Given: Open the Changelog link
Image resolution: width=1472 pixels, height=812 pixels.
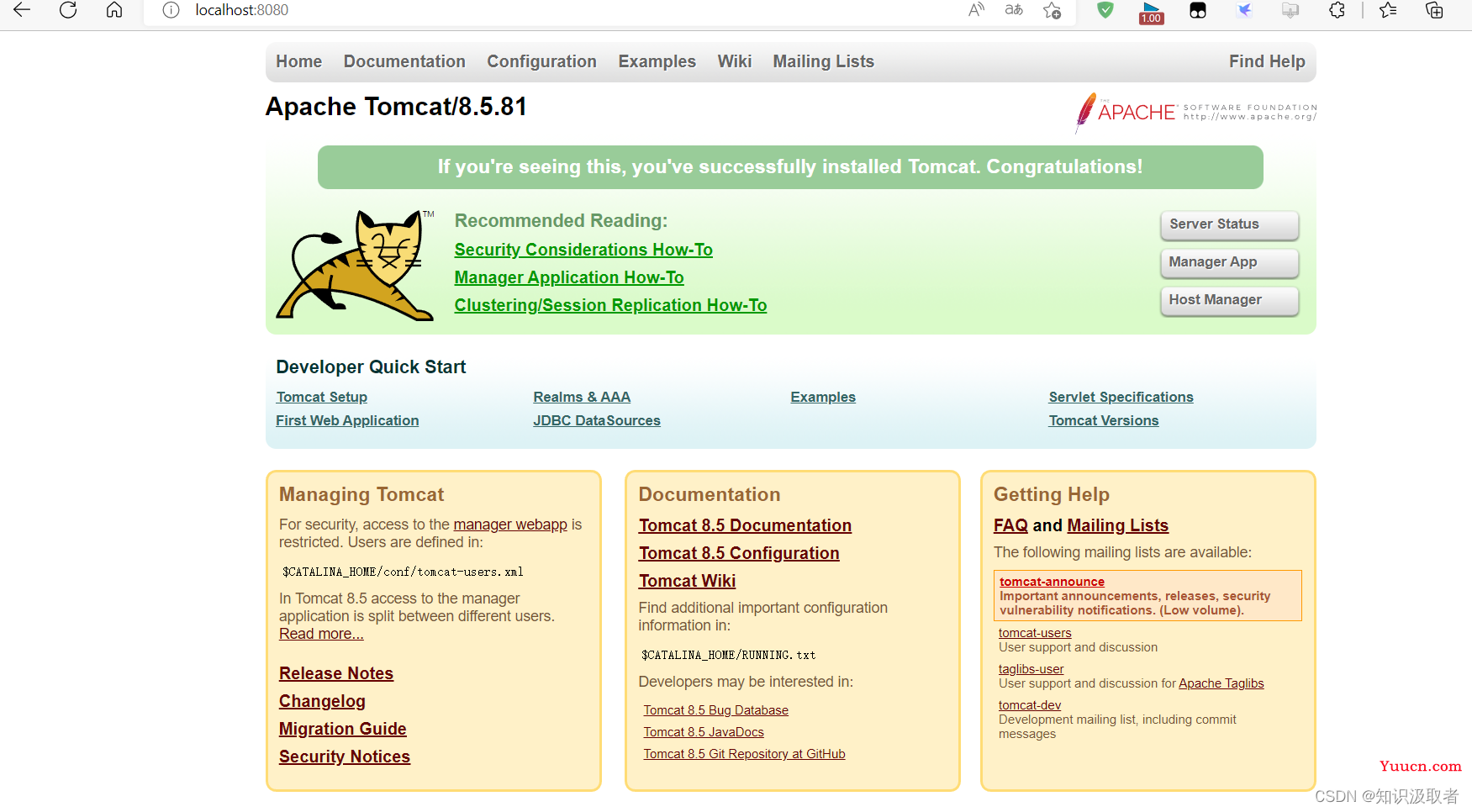Looking at the screenshot, I should [x=322, y=701].
